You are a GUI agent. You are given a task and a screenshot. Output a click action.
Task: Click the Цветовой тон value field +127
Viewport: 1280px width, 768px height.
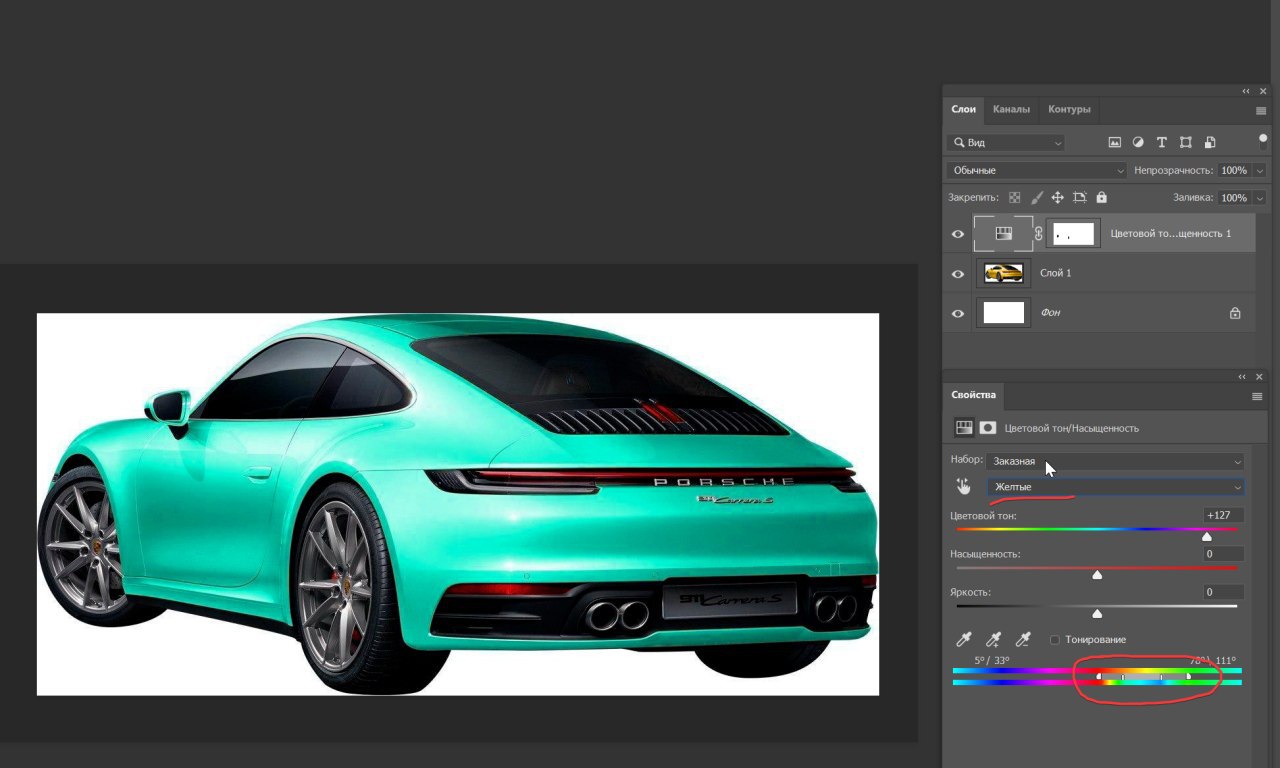(x=1224, y=515)
